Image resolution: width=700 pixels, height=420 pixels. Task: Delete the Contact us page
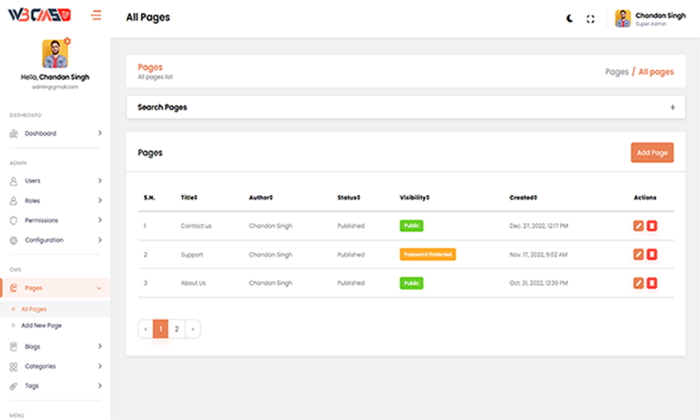click(x=652, y=226)
